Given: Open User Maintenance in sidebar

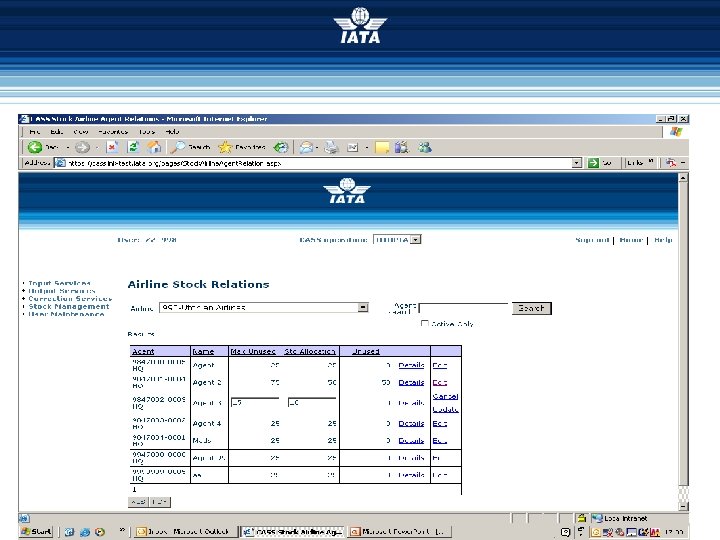Looking at the screenshot, I should click(67, 314).
